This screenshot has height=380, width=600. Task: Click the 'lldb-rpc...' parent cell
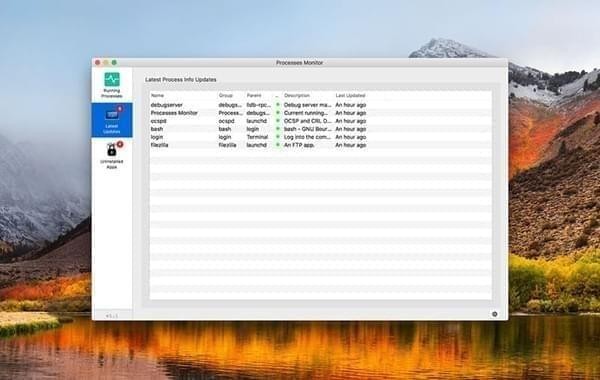point(259,105)
